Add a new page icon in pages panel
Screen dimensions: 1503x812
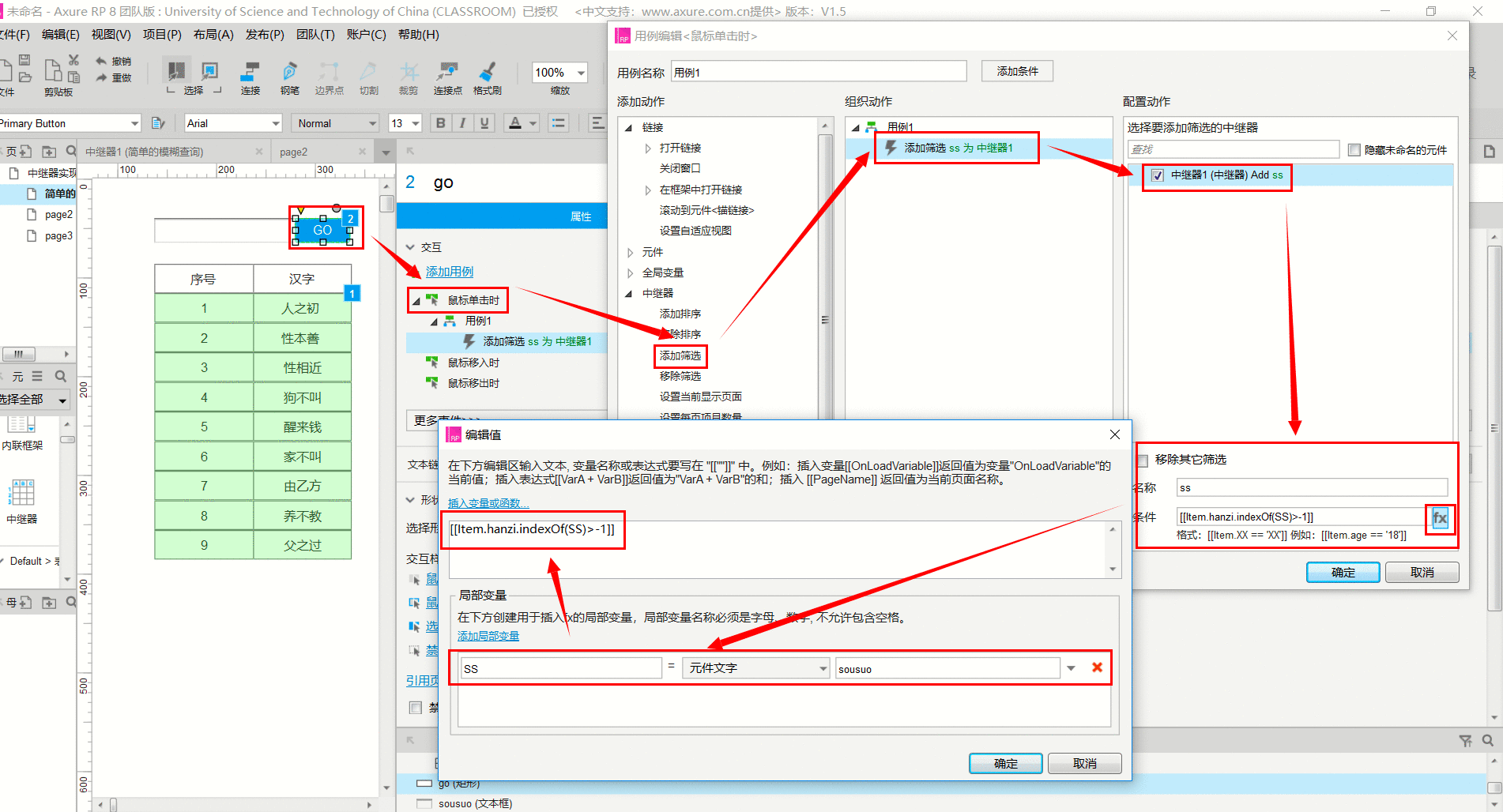tap(26, 151)
